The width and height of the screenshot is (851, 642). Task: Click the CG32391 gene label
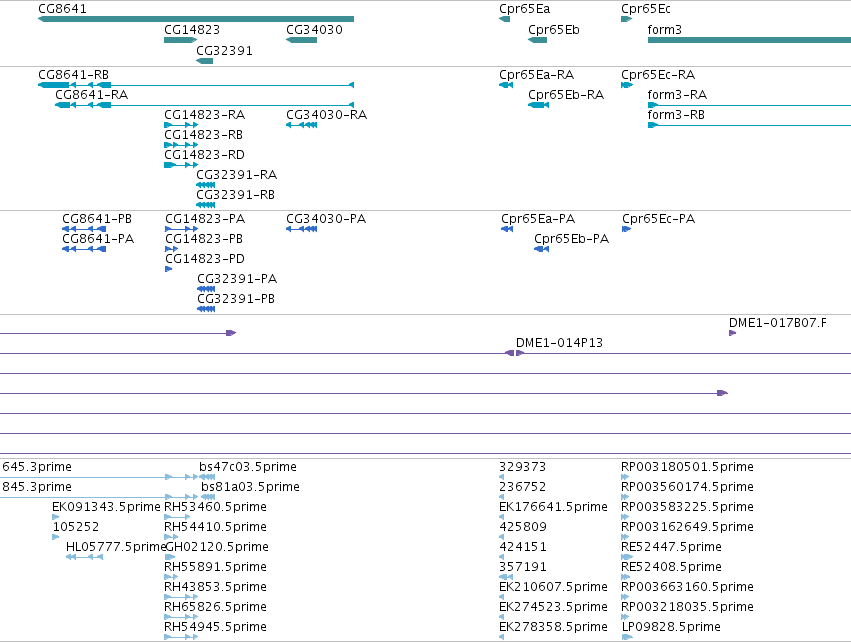click(x=224, y=50)
